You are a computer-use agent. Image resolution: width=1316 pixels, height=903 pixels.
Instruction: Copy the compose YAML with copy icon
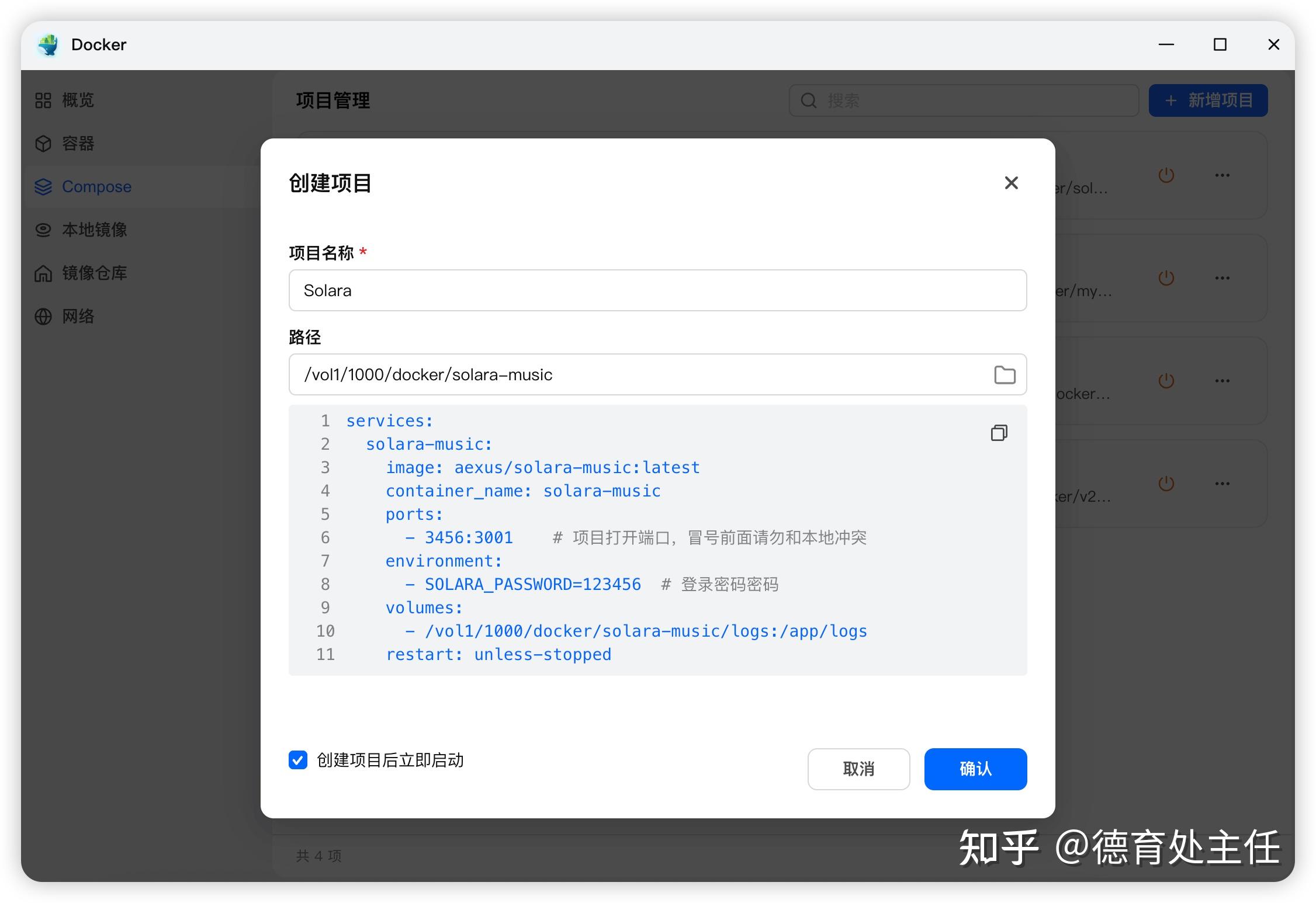(999, 433)
